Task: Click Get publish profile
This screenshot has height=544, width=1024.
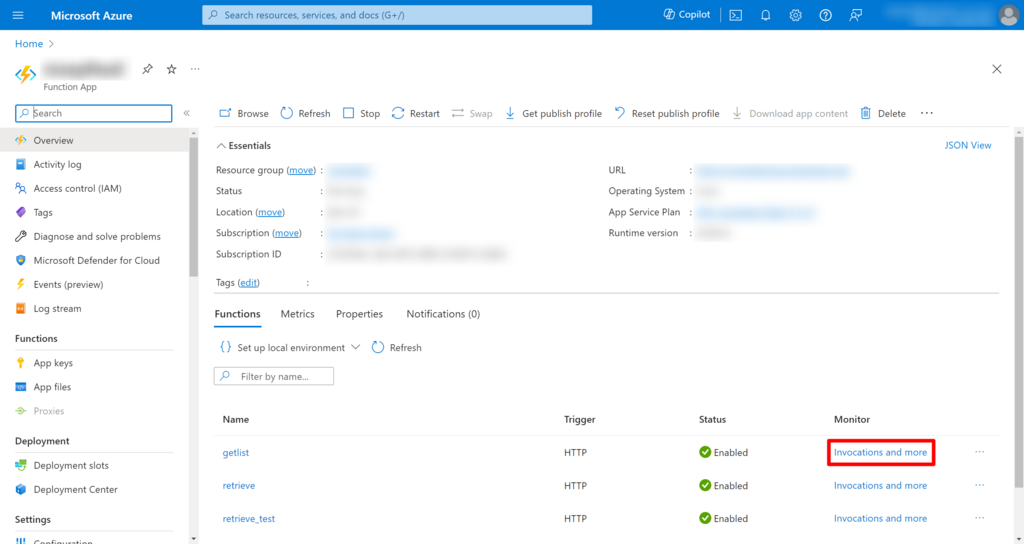Action: pos(553,113)
